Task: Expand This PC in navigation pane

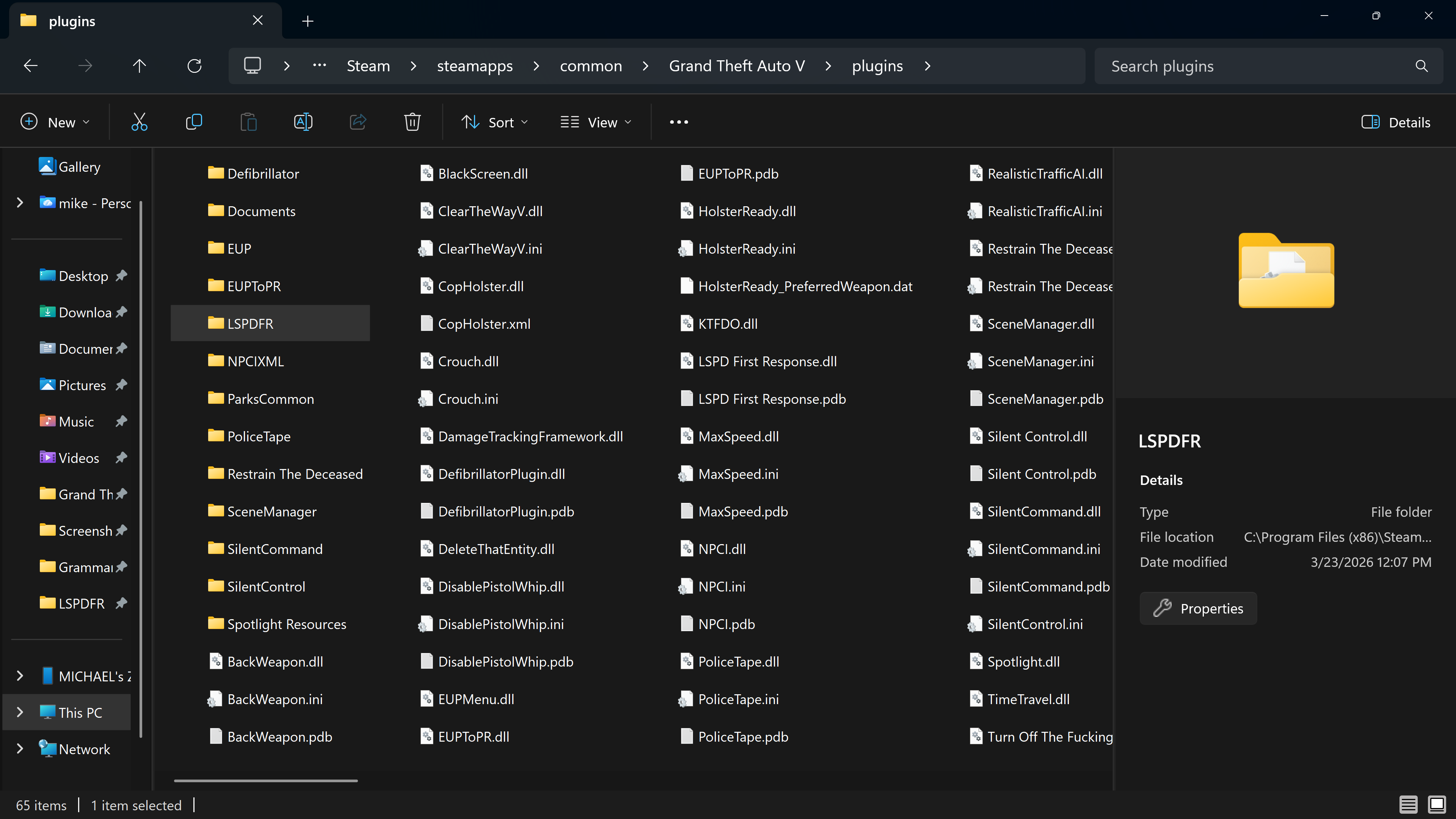Action: point(20,712)
